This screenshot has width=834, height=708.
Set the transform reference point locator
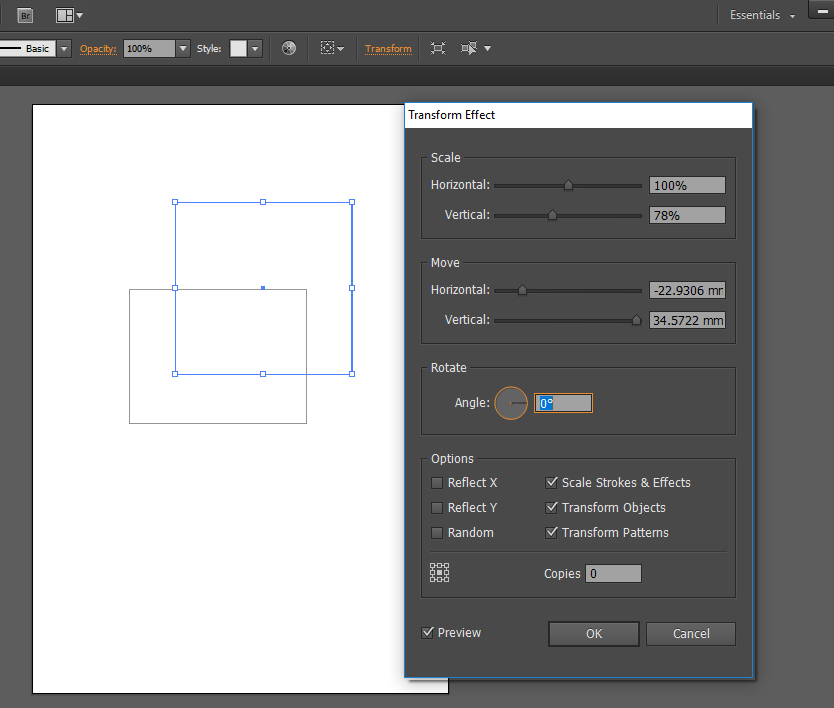[439, 572]
